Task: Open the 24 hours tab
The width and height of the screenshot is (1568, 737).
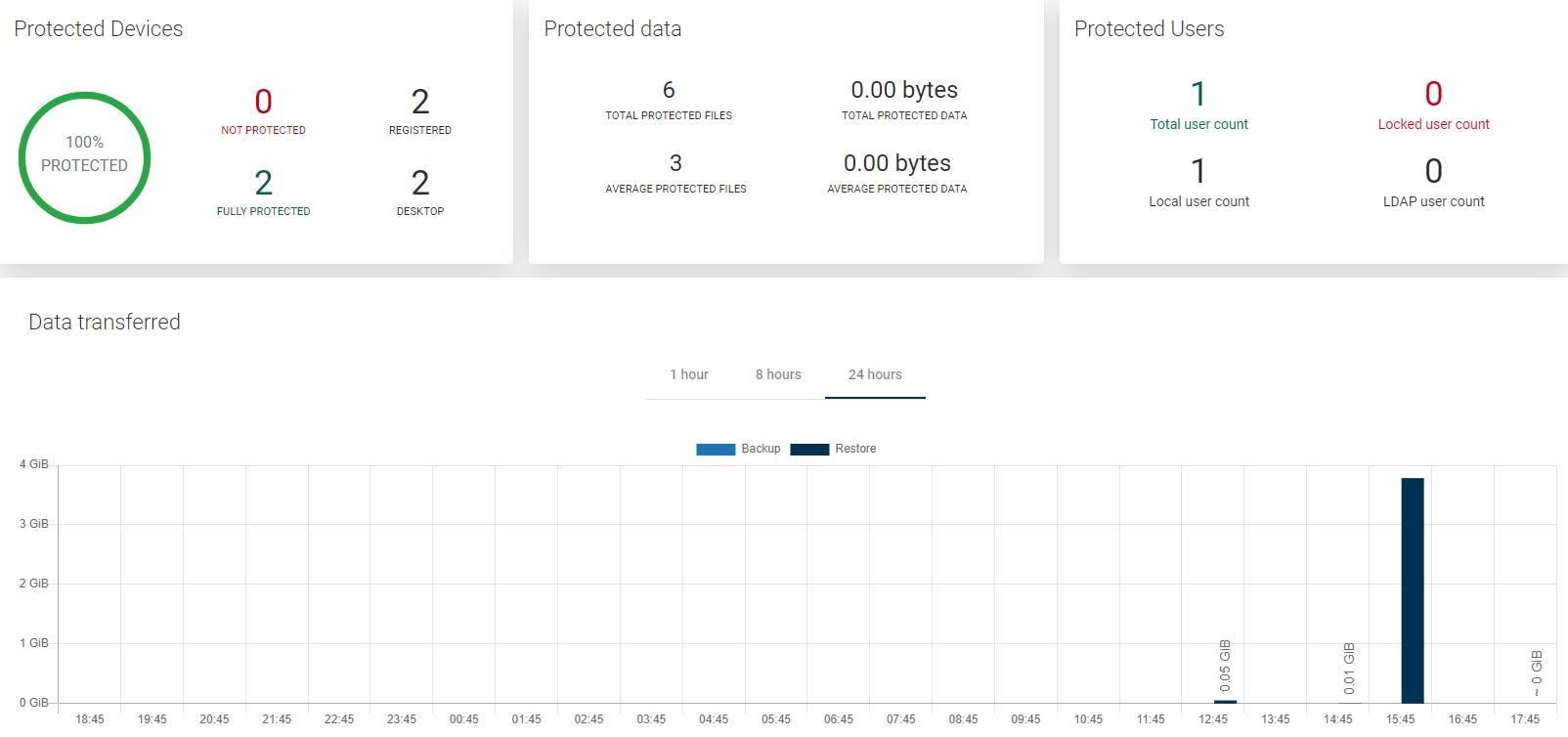Action: 875,374
